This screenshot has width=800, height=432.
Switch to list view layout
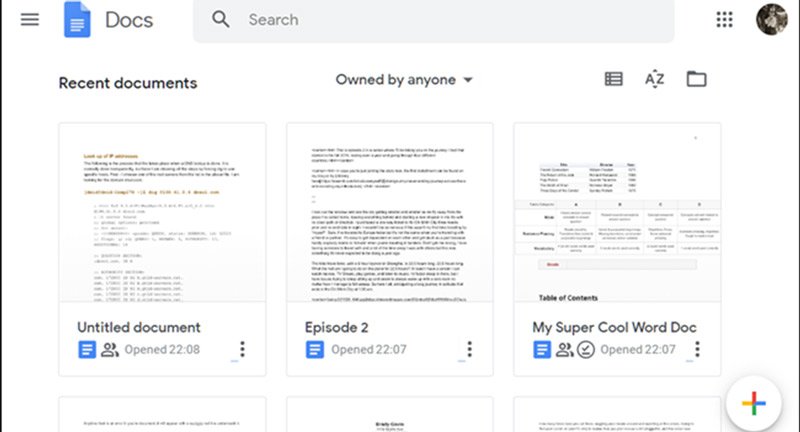(613, 80)
